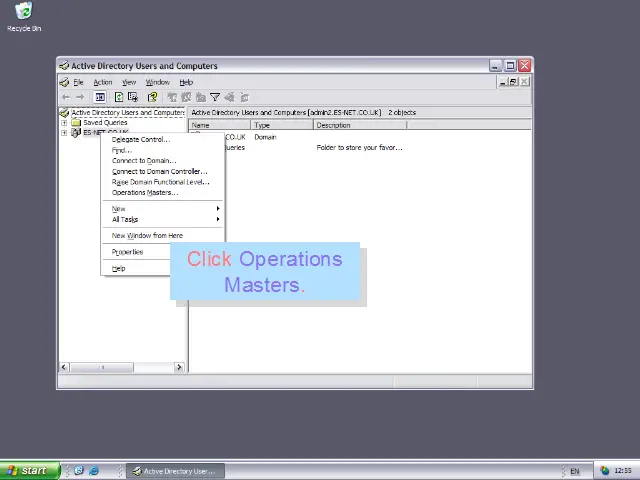The image size is (640, 480).
Task: Click the Domain type cell in list
Action: pos(265,137)
